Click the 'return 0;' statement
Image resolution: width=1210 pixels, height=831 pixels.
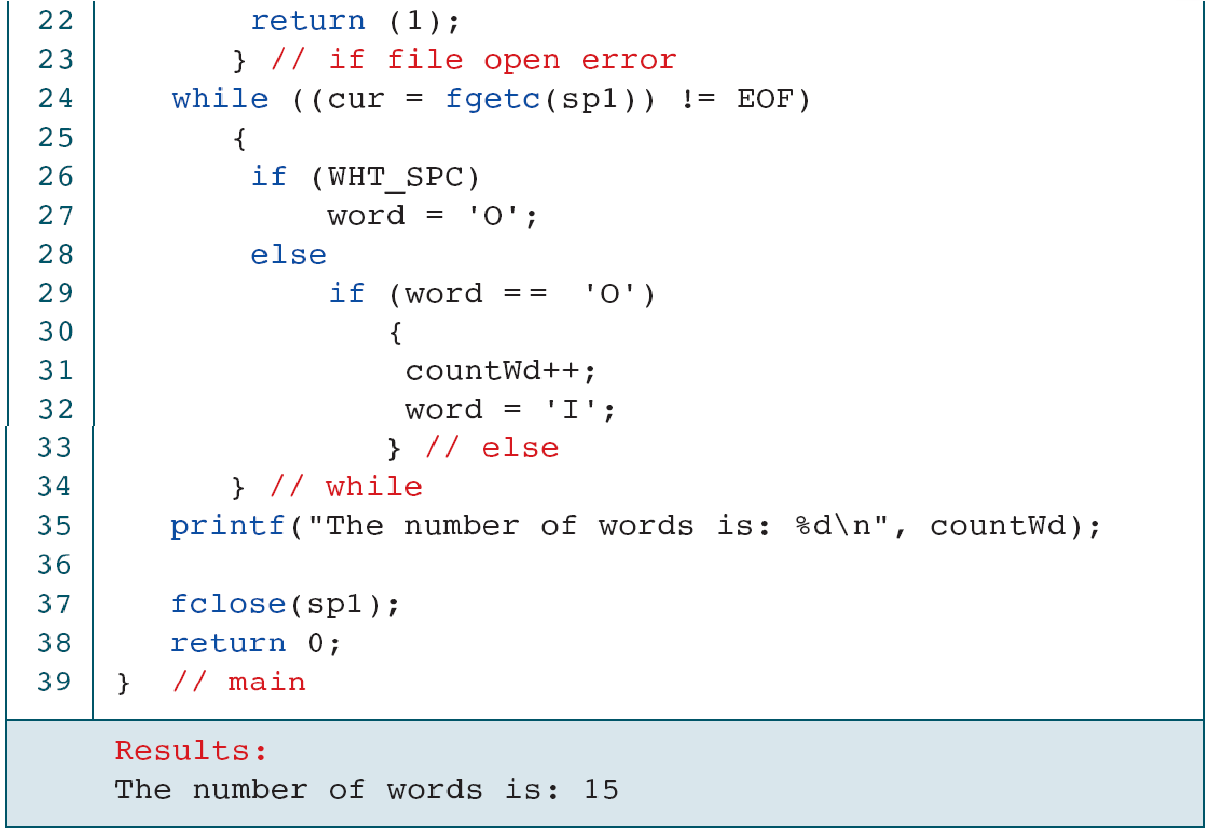pyautogui.click(x=256, y=643)
